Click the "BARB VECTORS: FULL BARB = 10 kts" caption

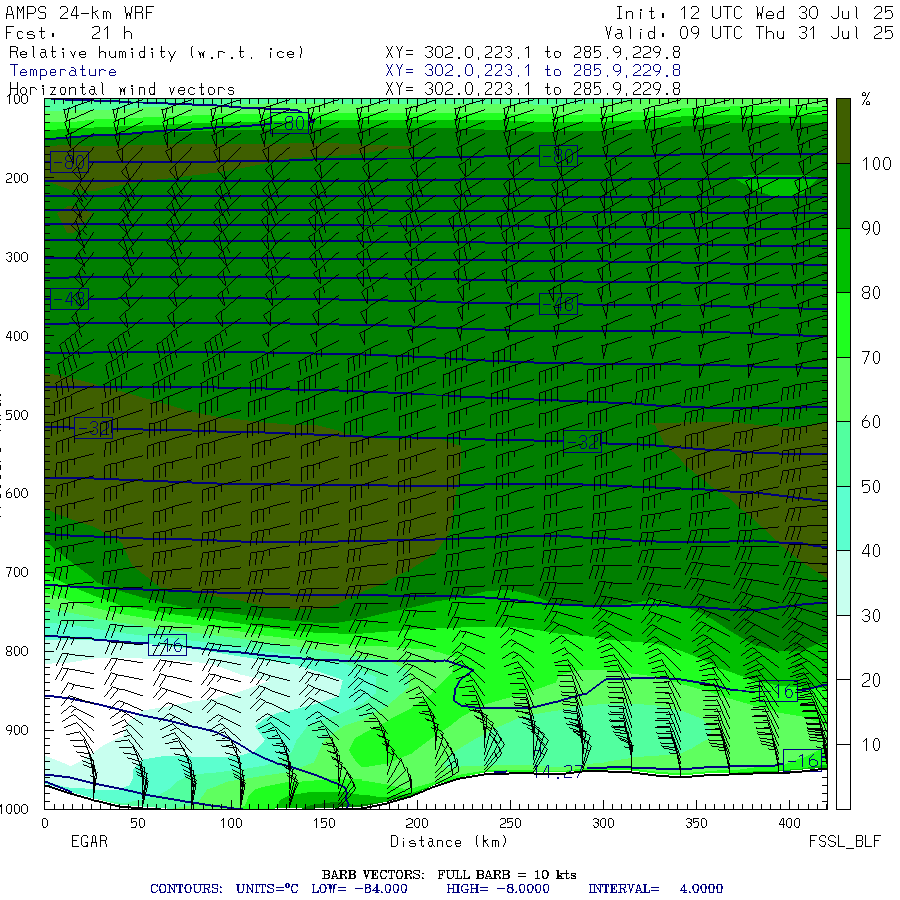point(449,875)
